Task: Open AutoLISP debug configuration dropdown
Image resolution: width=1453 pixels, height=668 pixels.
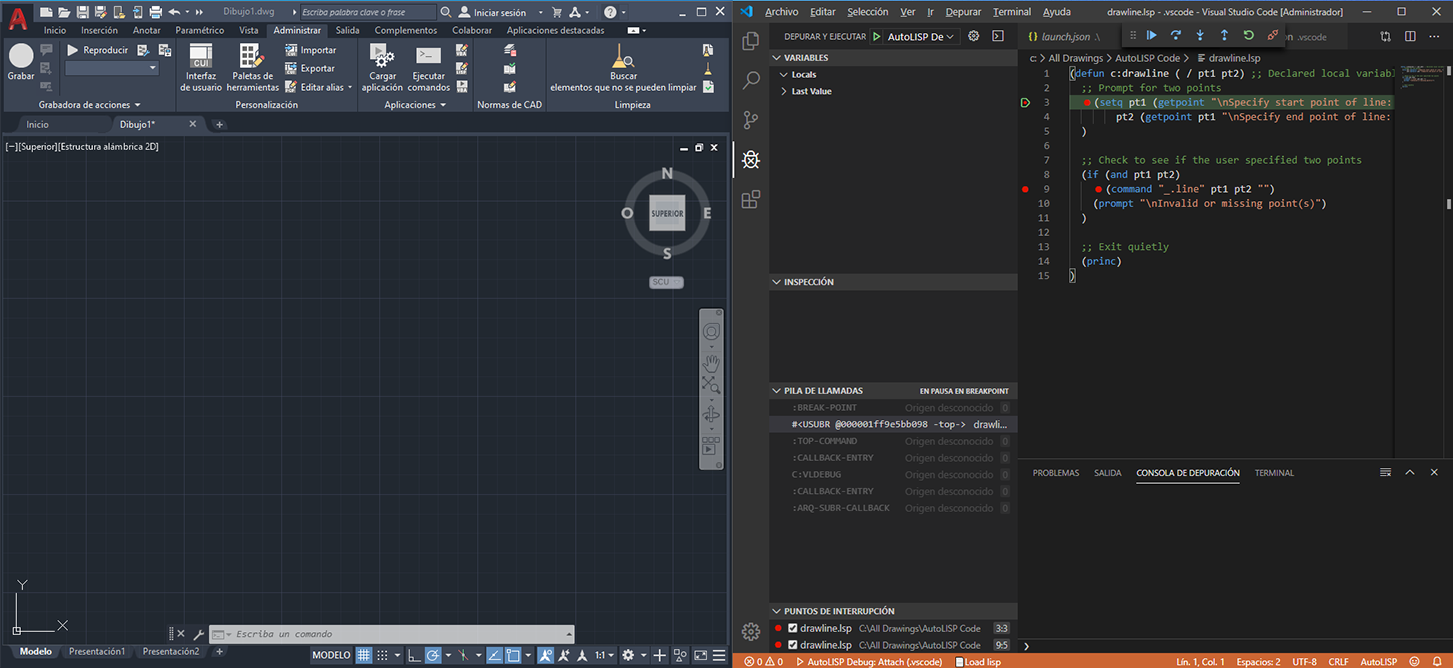Action: click(x=921, y=36)
